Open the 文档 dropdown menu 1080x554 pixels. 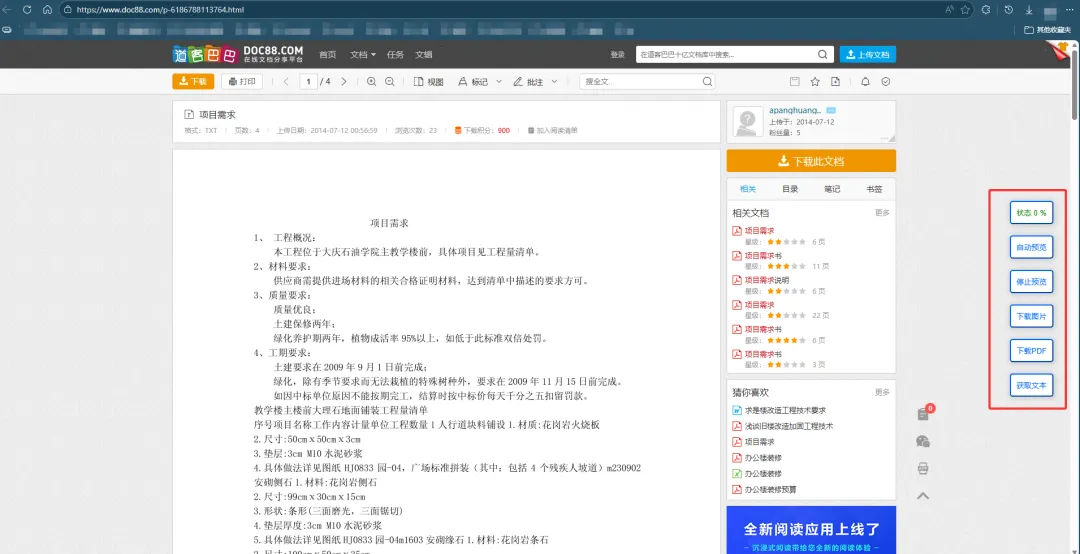pos(363,54)
